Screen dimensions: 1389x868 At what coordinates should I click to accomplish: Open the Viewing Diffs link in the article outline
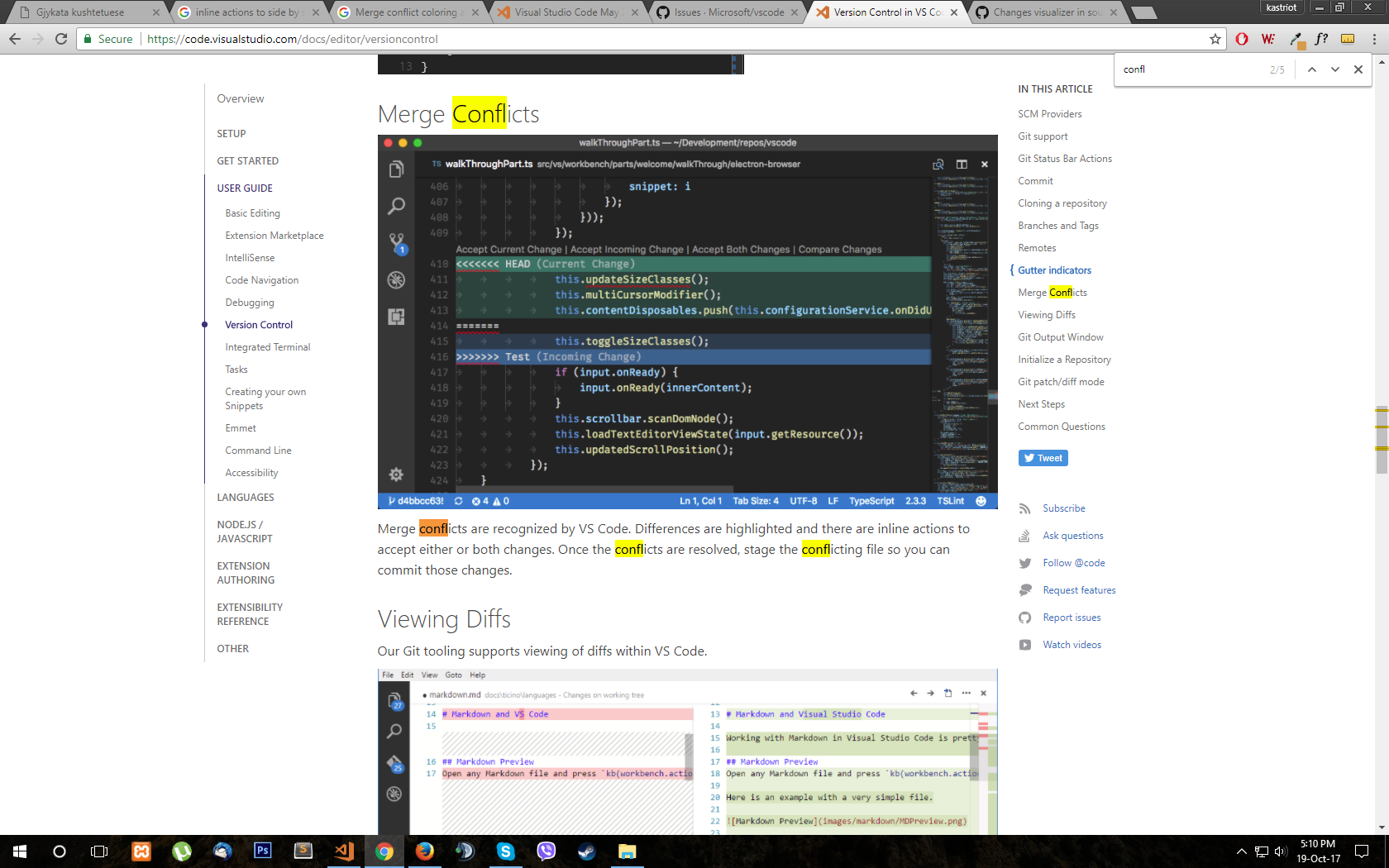click(1047, 314)
